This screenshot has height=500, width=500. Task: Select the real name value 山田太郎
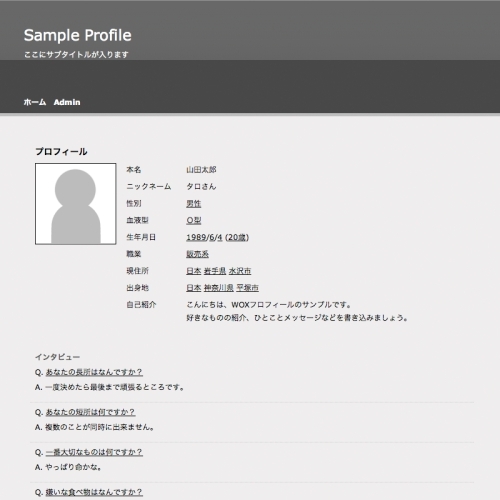201,170
